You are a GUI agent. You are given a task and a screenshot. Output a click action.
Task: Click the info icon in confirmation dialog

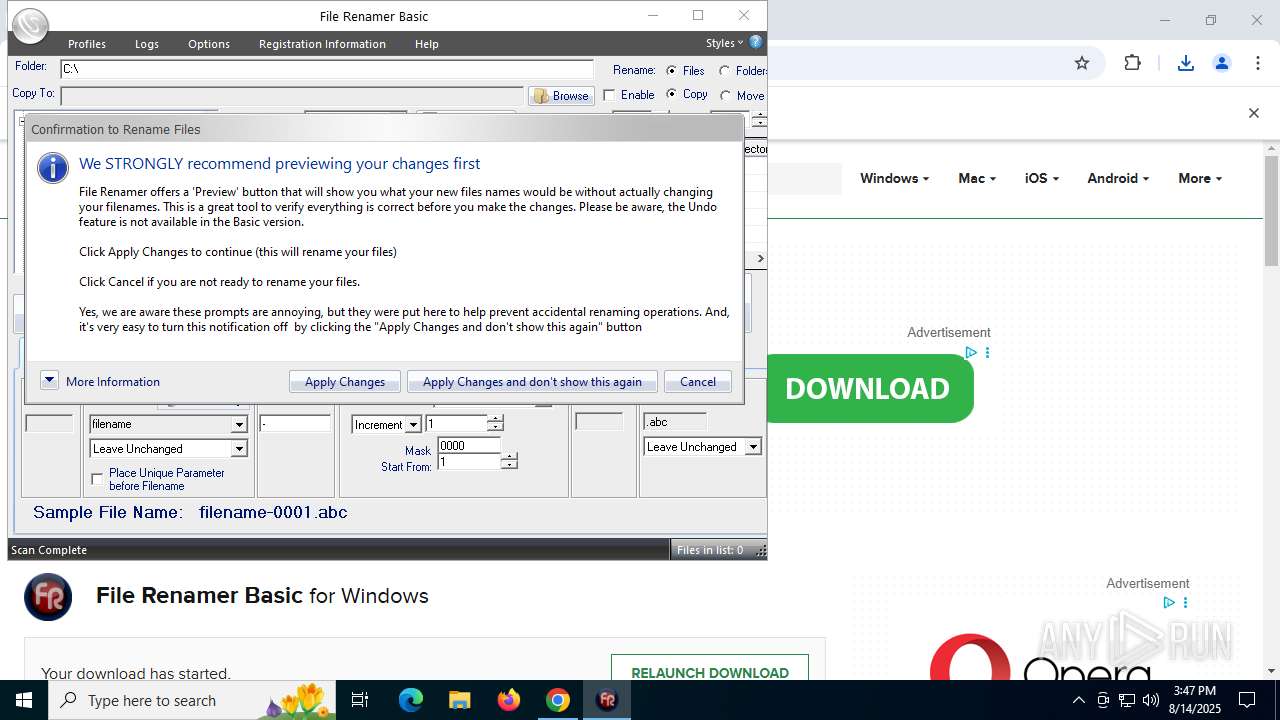point(53,167)
